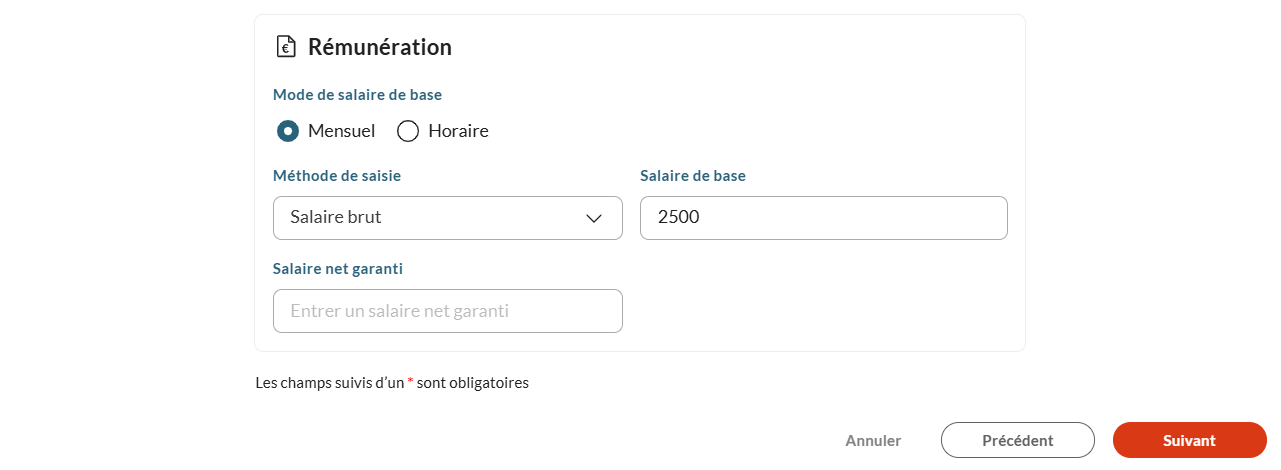The height and width of the screenshot is (470, 1281).
Task: Go back with the Précédent button
Action: (x=1018, y=440)
